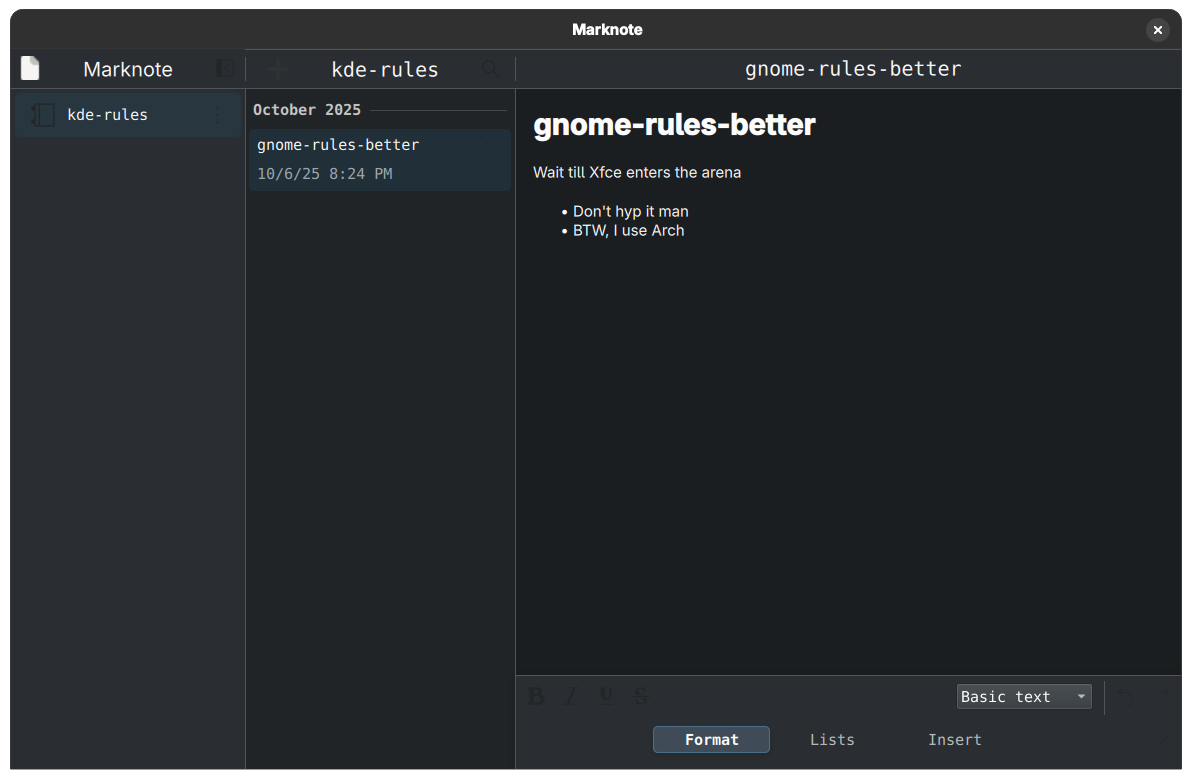Select the Format tab

pyautogui.click(x=711, y=739)
